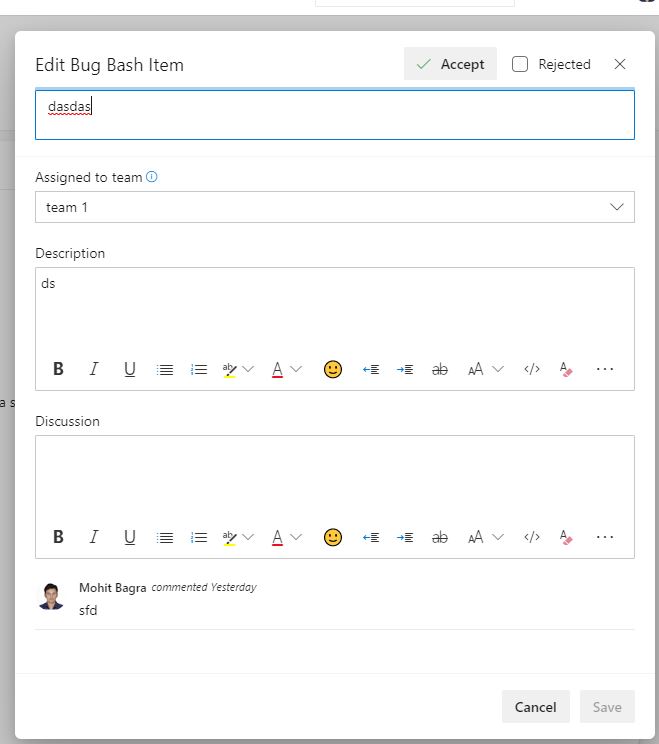Insert code block in the Discussion editor

click(532, 537)
